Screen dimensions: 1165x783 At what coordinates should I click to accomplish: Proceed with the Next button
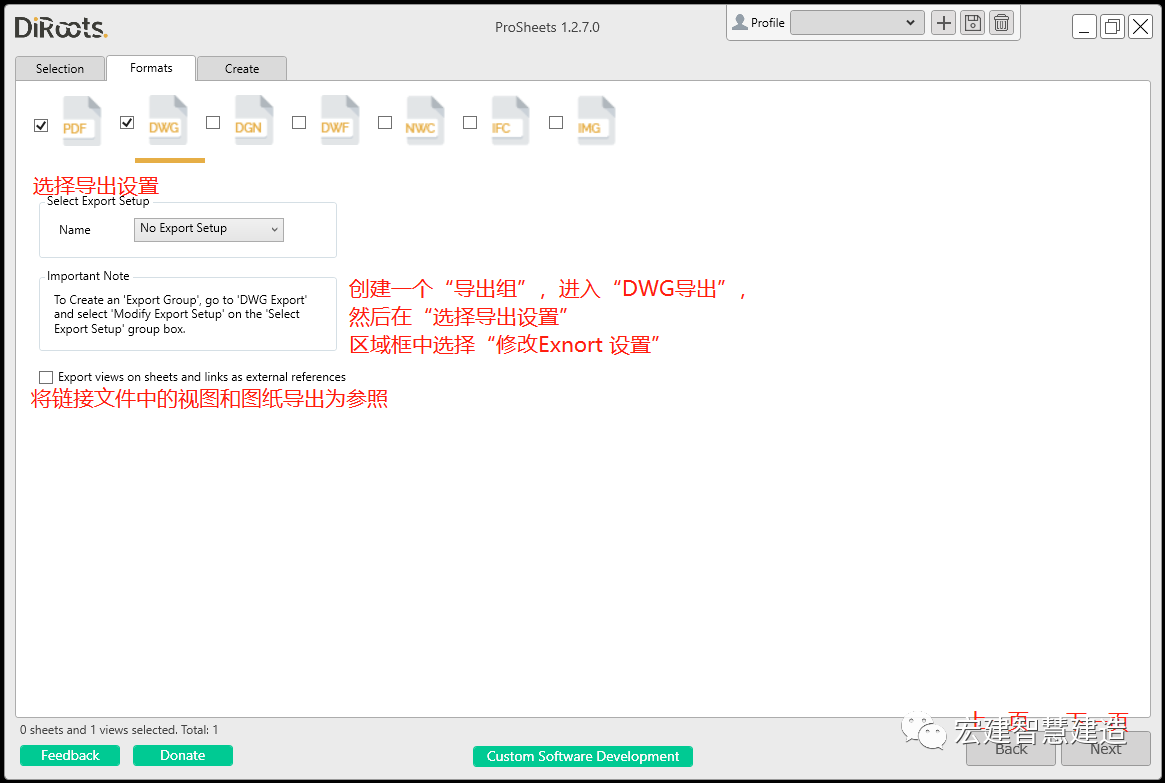click(1106, 748)
